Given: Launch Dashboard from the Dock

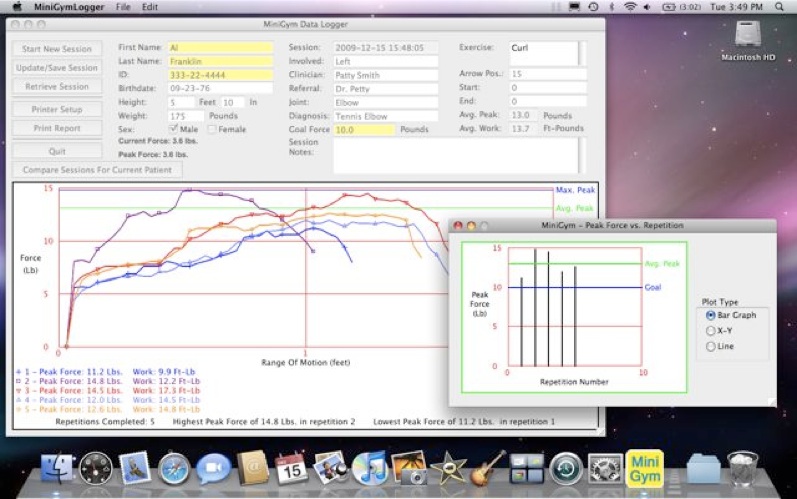Looking at the screenshot, I should coord(96,468).
